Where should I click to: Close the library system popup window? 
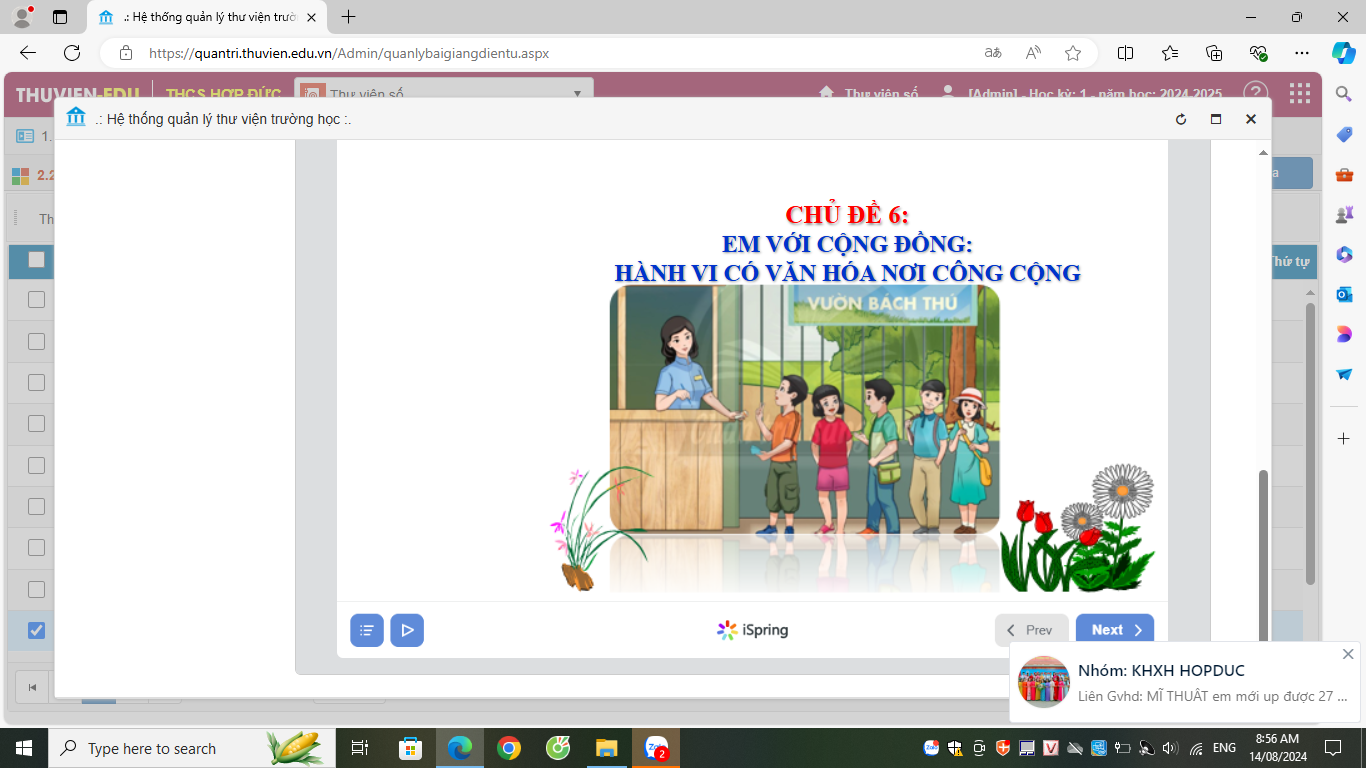pos(1250,119)
